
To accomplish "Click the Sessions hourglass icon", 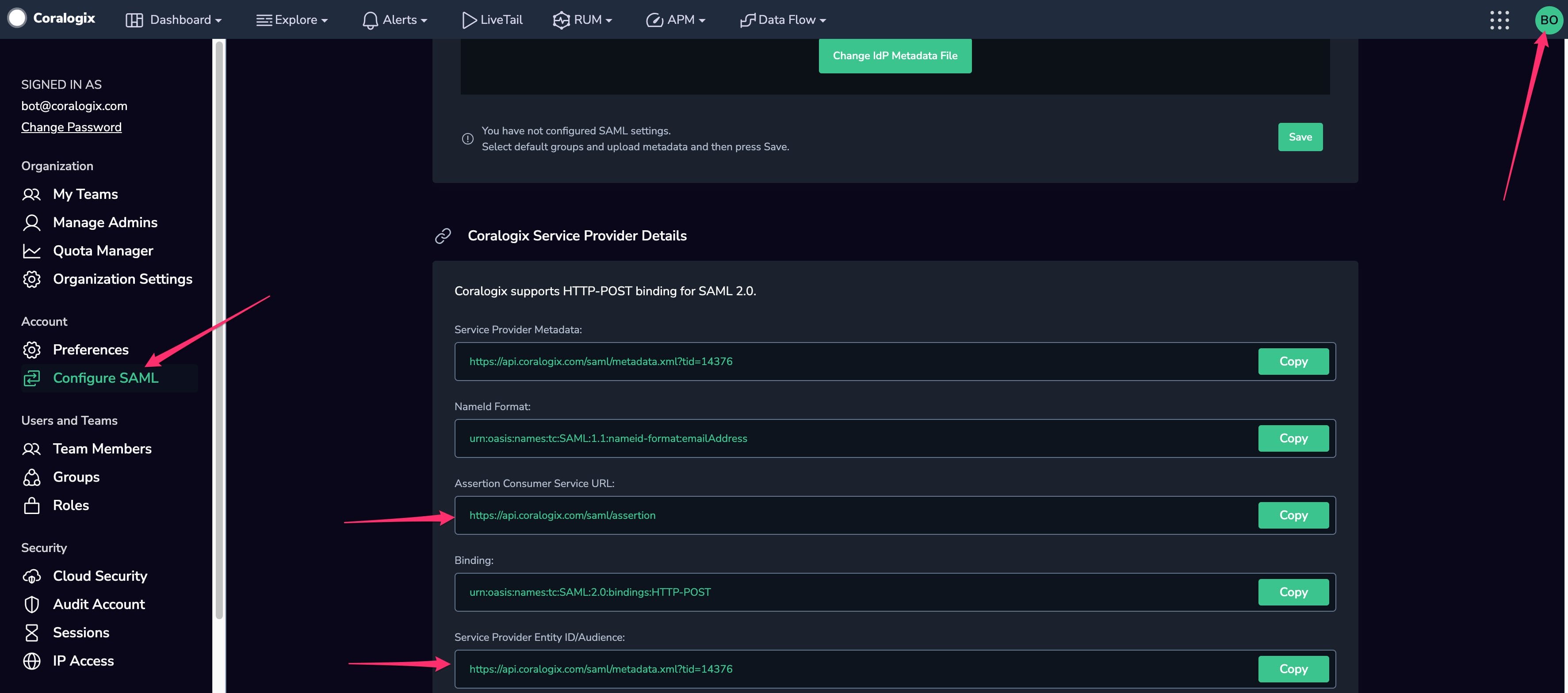I will coord(32,633).
